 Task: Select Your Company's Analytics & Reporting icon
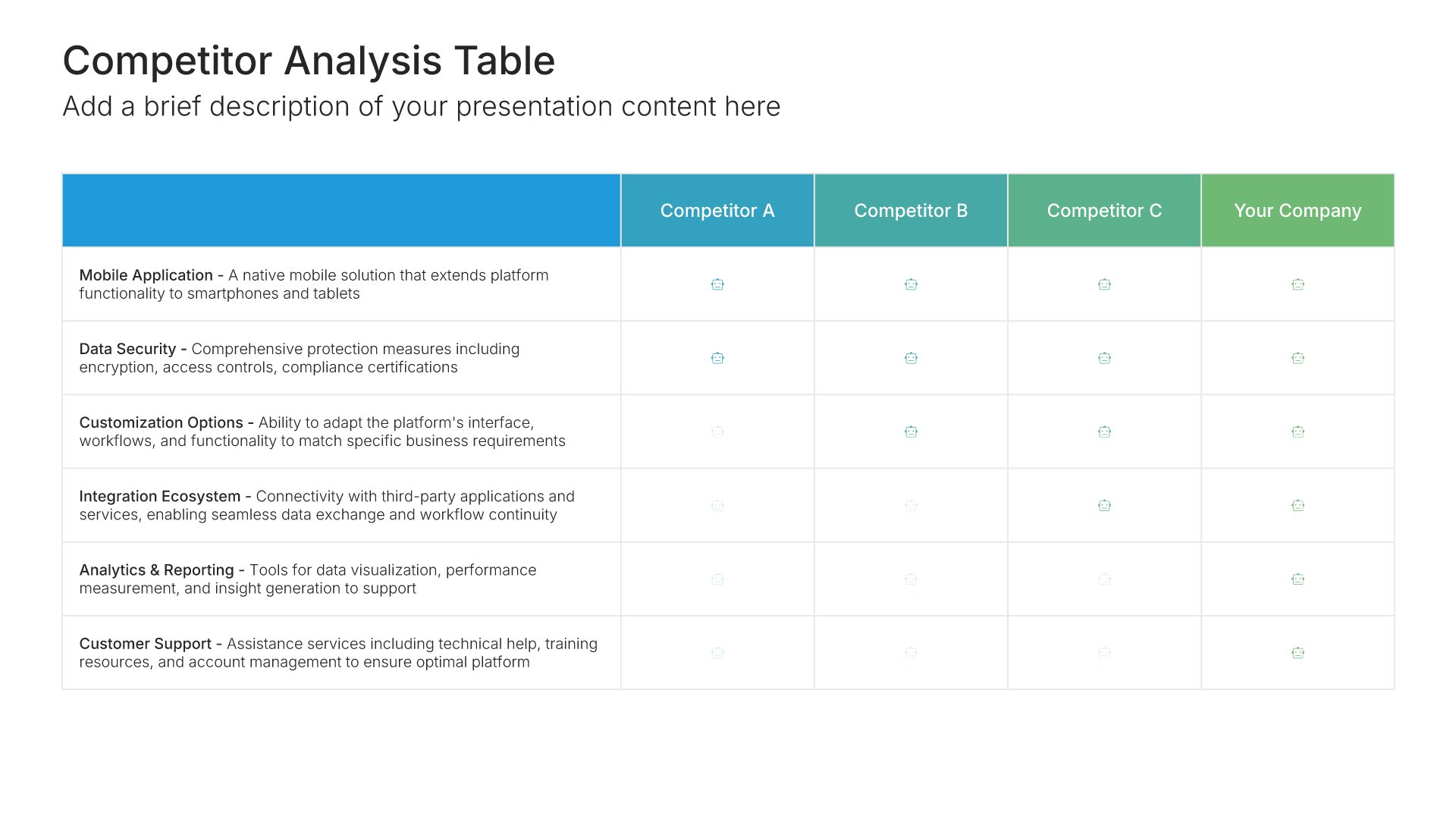click(x=1298, y=579)
